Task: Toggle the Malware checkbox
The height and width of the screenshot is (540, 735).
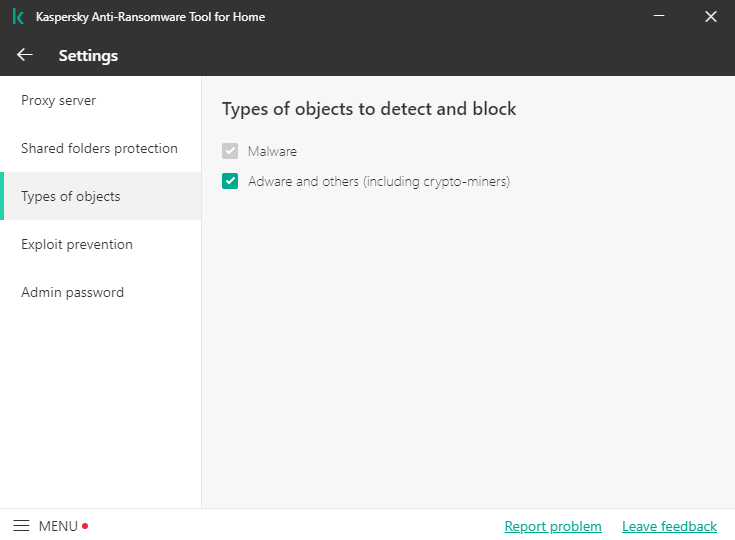Action: click(x=231, y=151)
